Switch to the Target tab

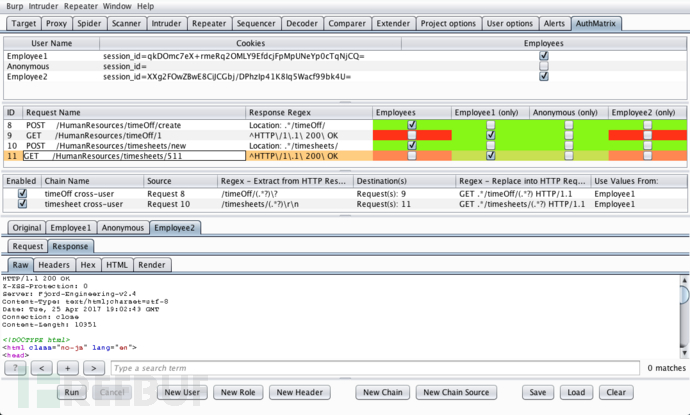pos(24,24)
